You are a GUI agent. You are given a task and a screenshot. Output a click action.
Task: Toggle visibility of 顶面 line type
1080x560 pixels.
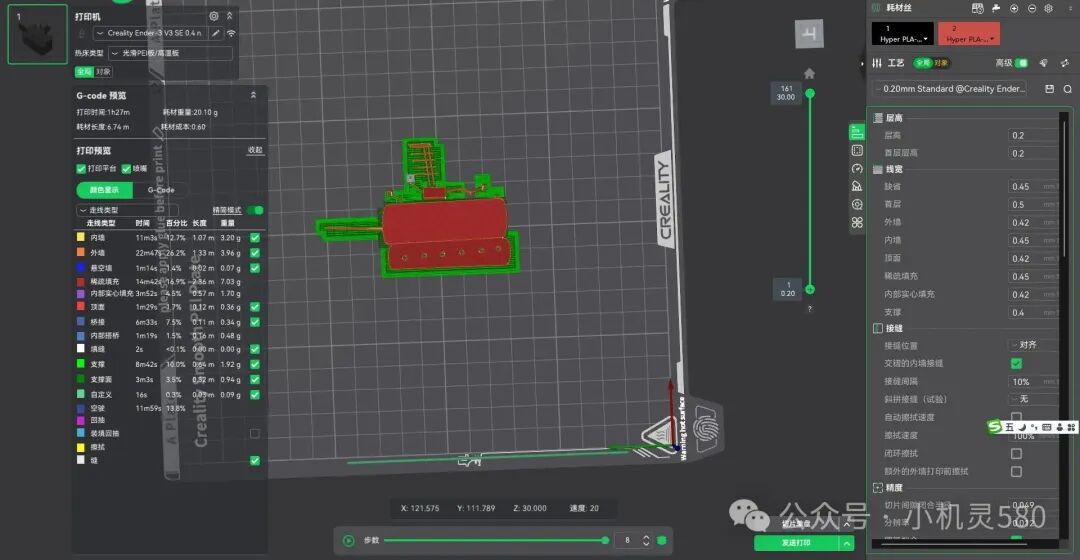tap(255, 307)
